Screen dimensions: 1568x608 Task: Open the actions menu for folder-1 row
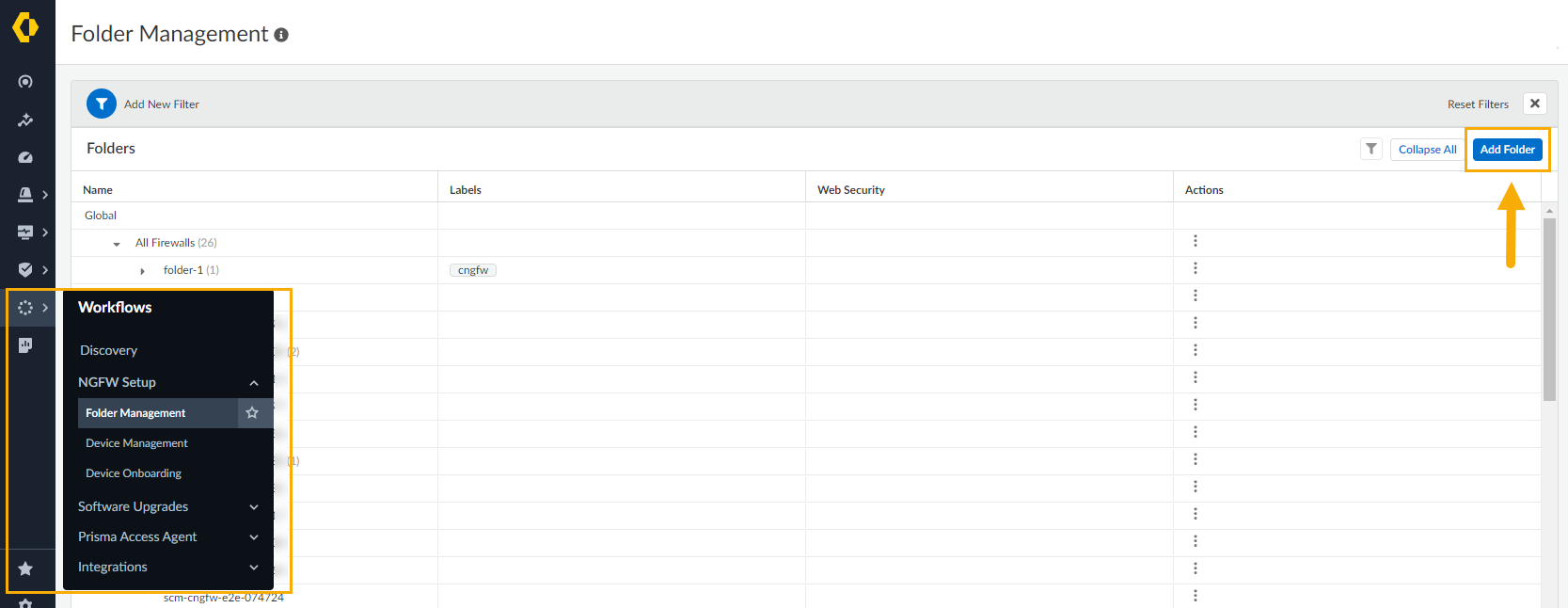tap(1196, 268)
